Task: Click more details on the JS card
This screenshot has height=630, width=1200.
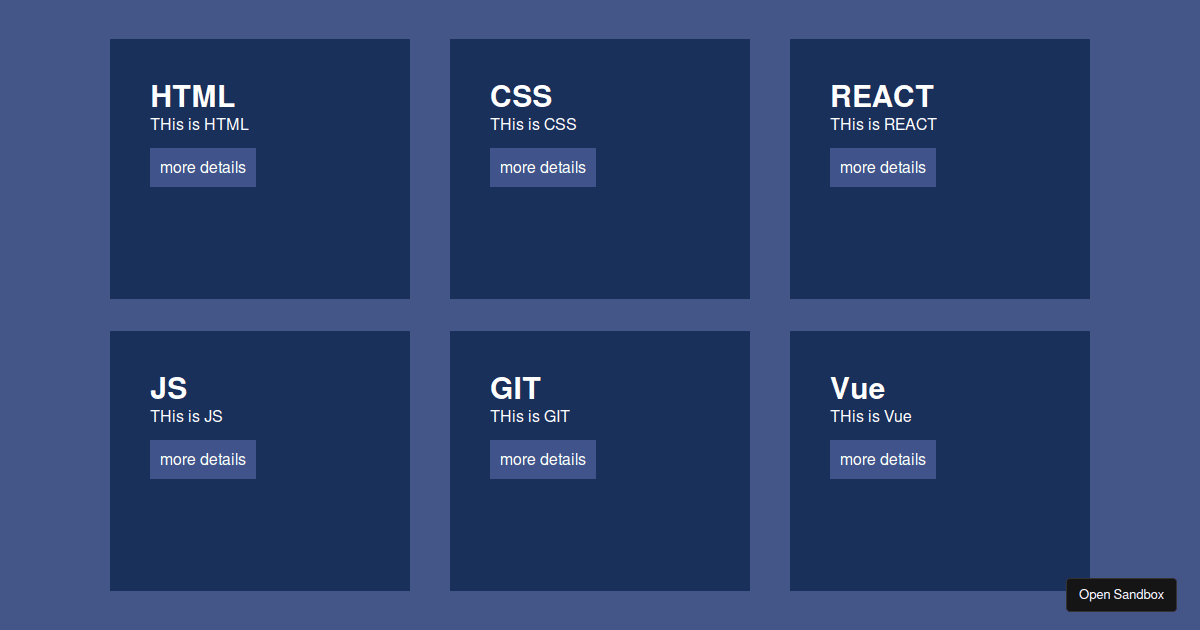Action: (202, 459)
